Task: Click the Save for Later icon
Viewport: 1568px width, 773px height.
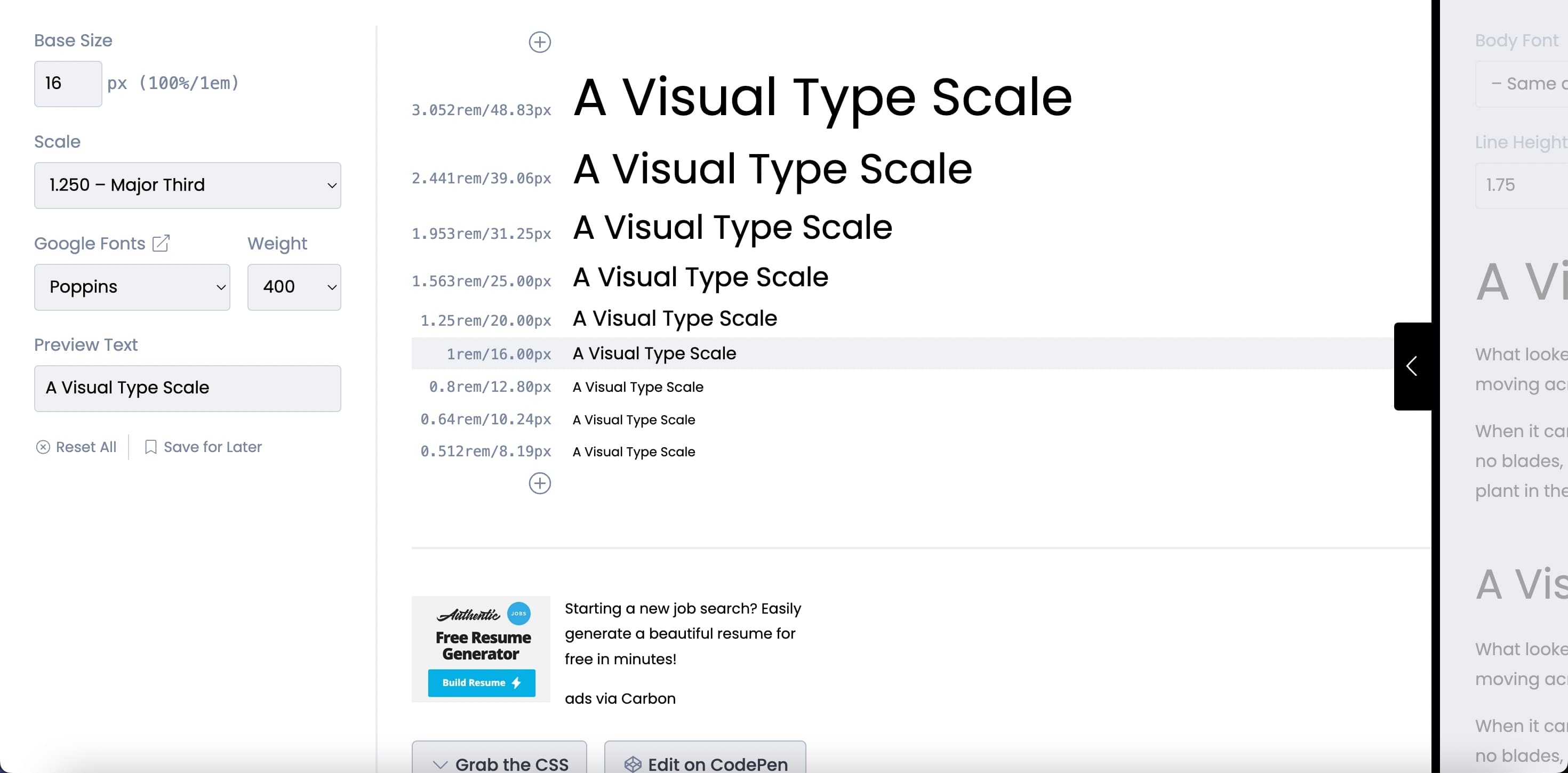Action: [150, 447]
